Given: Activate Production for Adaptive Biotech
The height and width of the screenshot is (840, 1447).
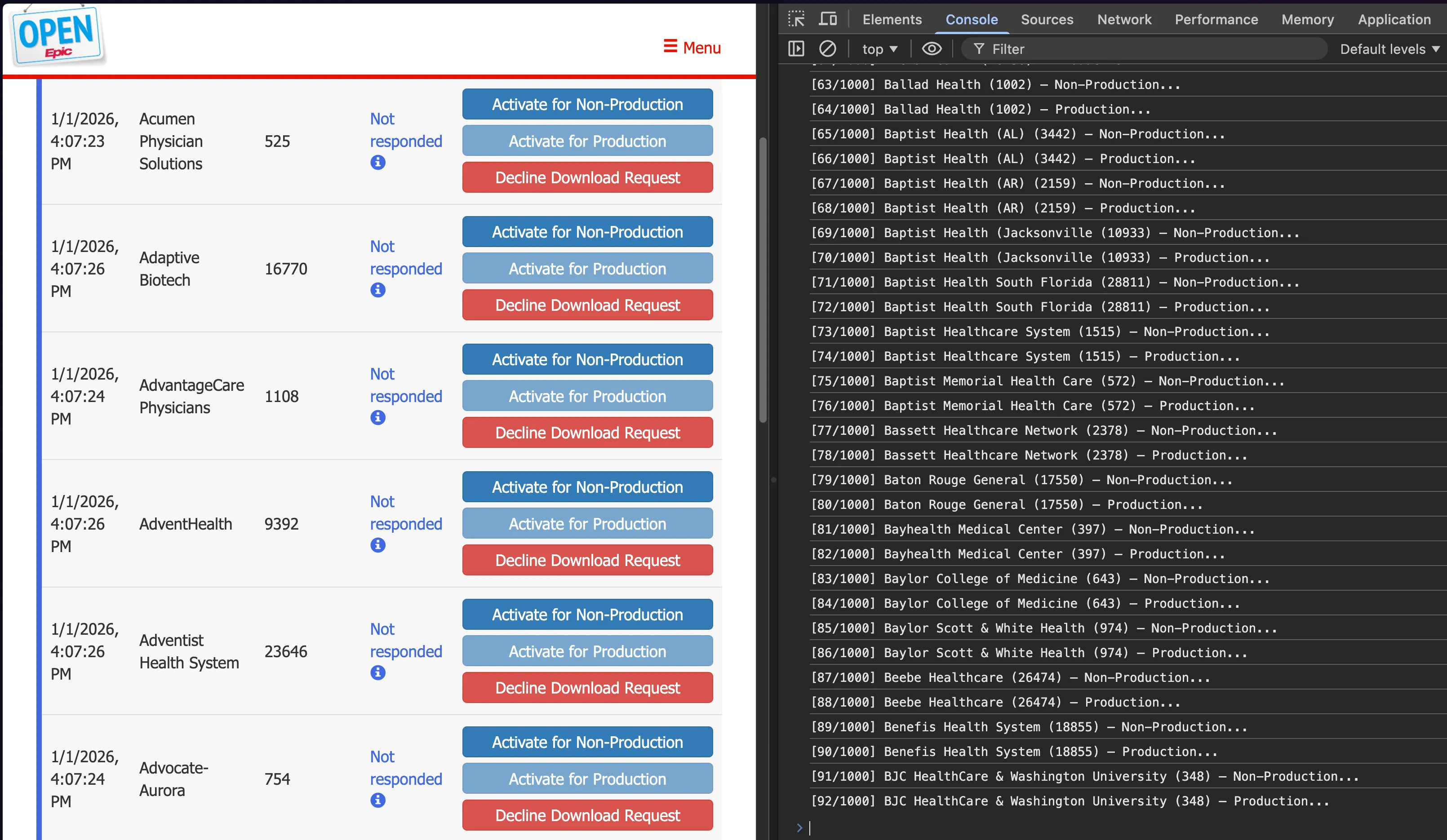Looking at the screenshot, I should click(x=587, y=268).
